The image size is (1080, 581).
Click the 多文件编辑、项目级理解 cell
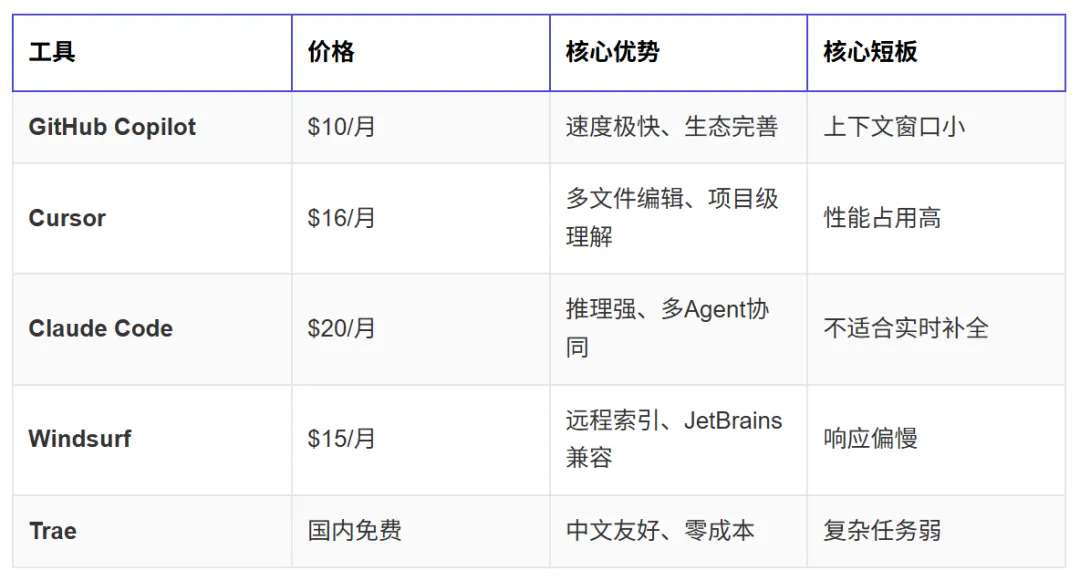tap(678, 218)
